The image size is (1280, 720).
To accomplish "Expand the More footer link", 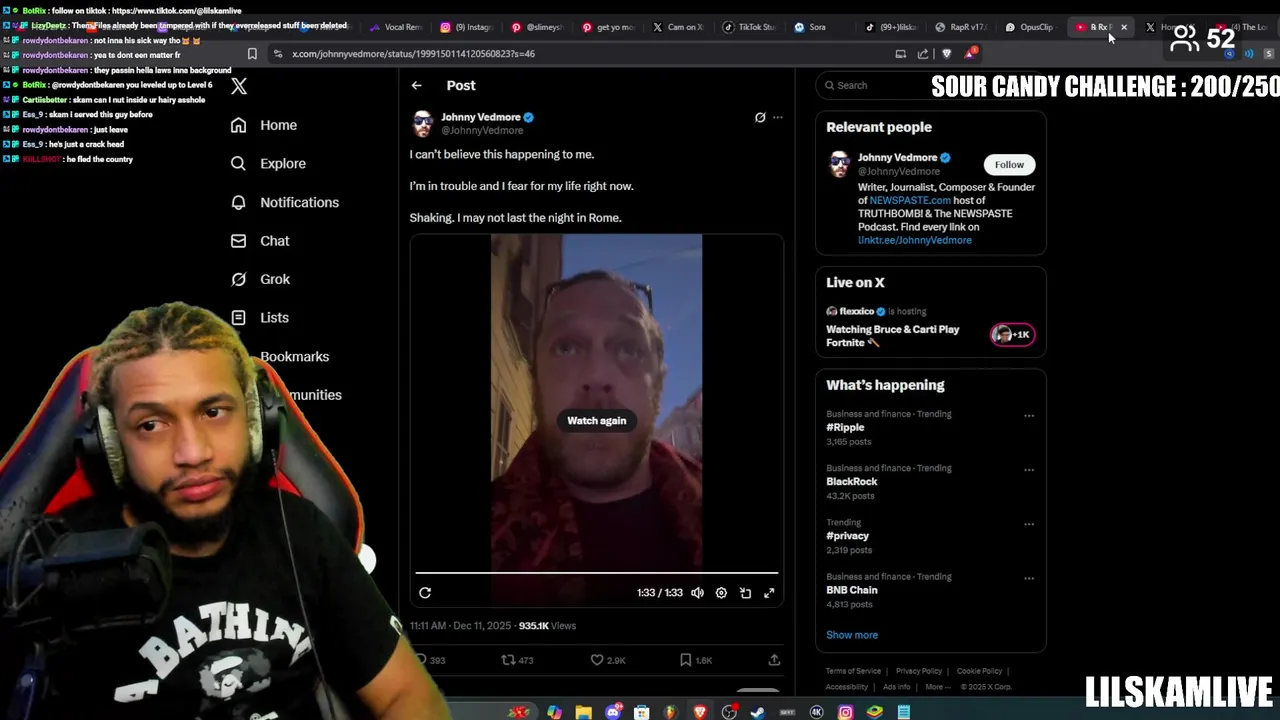I will [937, 687].
